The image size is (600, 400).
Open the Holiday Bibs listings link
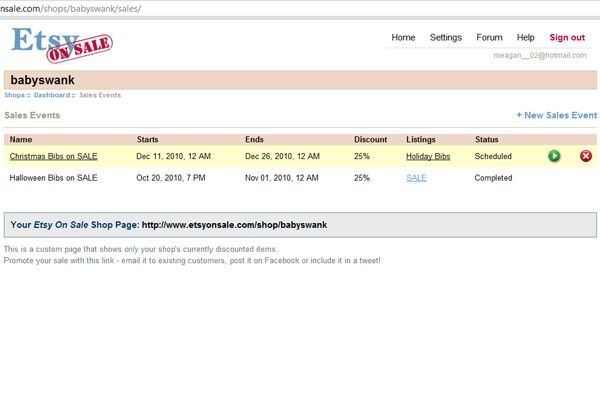[x=428, y=156]
